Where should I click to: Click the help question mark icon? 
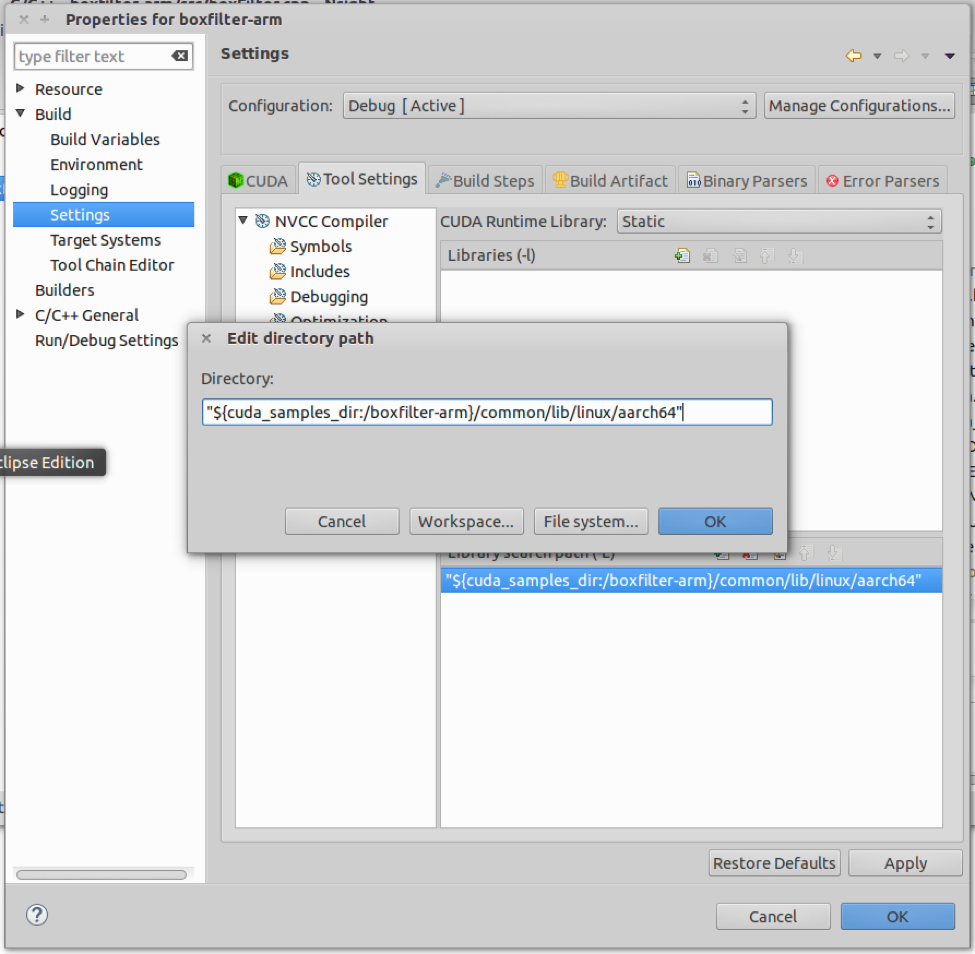(x=37, y=915)
